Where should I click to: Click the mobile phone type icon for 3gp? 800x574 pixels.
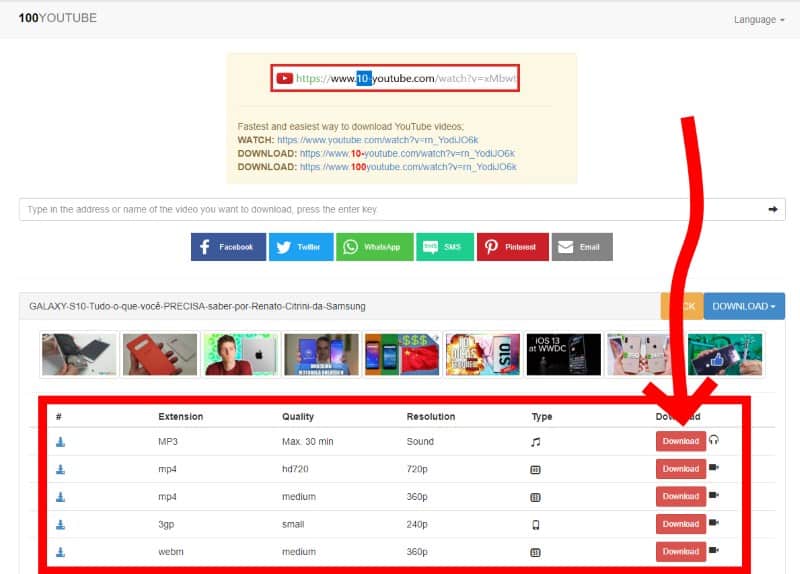(535, 525)
